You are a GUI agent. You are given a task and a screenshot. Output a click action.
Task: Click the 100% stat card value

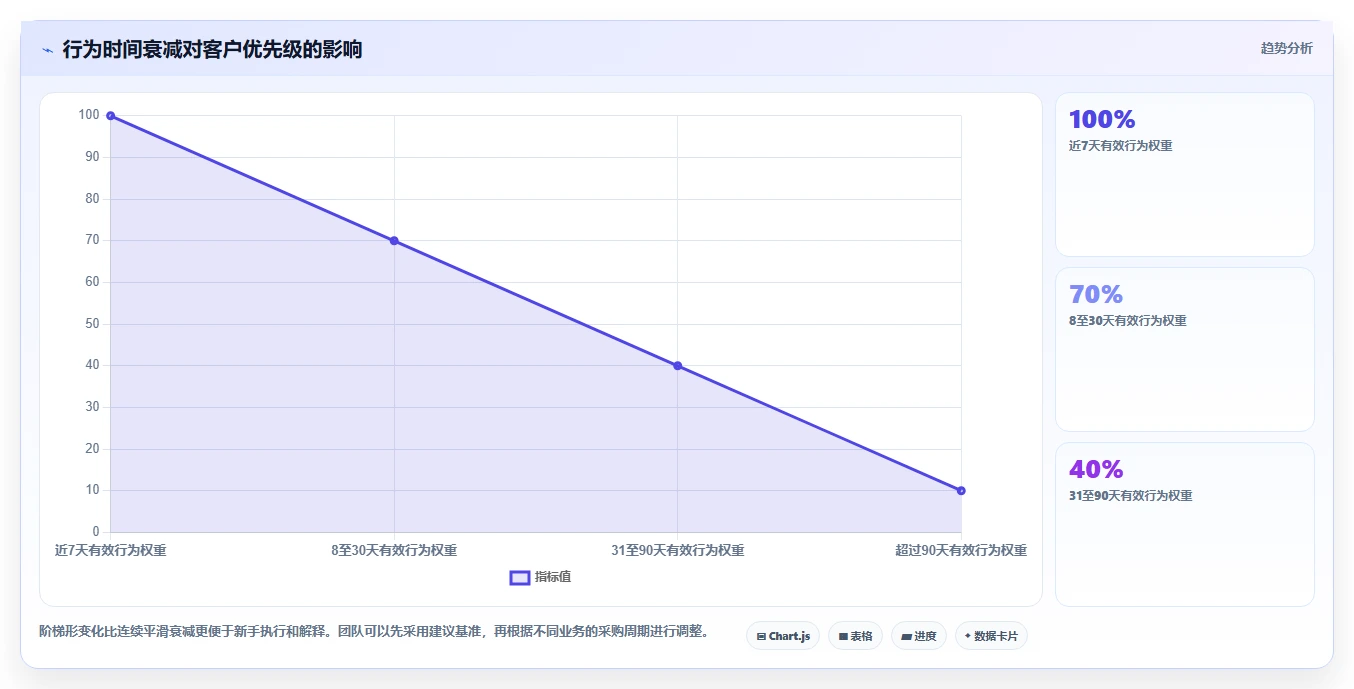click(1101, 119)
